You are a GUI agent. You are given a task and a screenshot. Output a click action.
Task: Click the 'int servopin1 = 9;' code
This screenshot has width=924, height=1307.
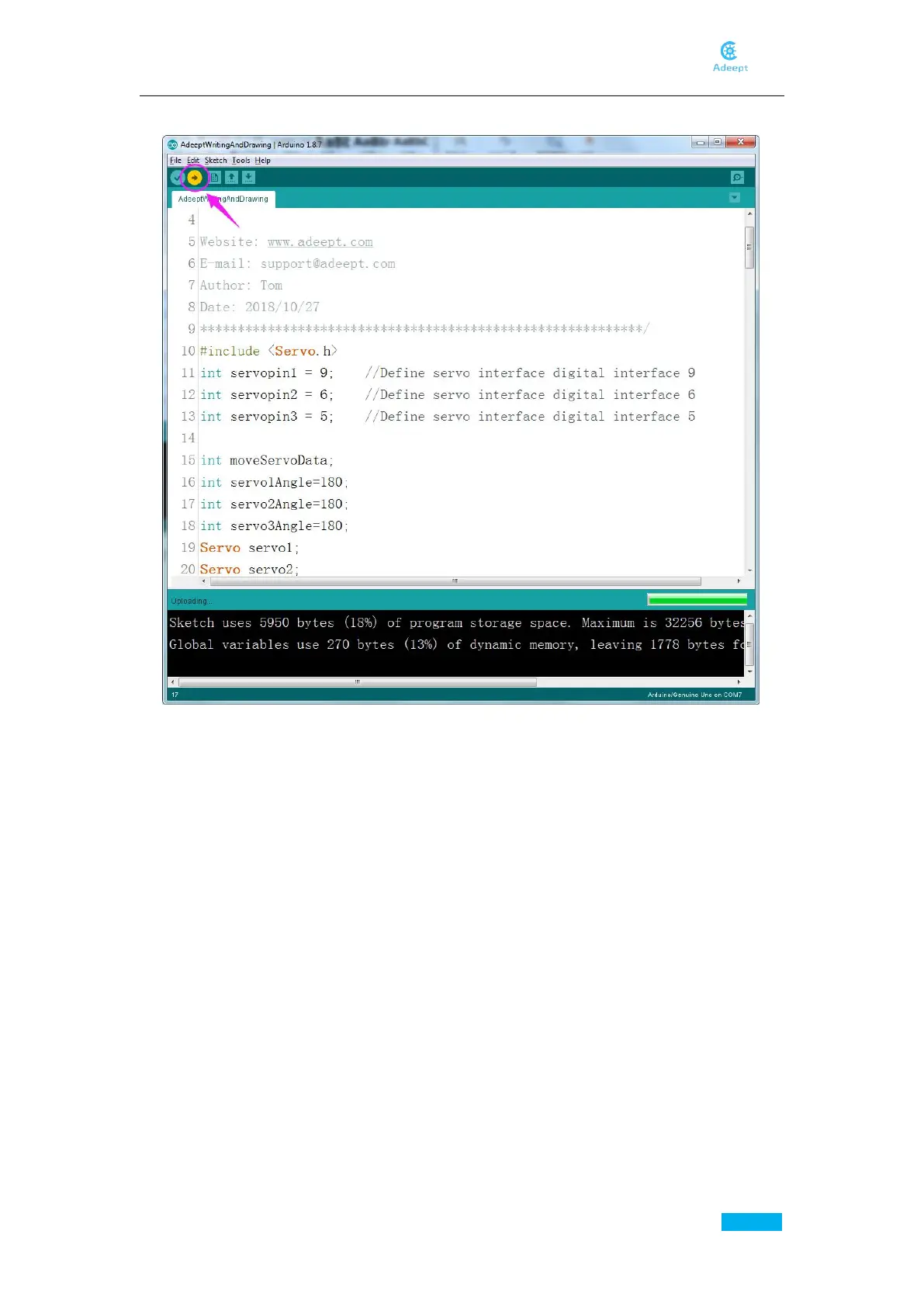tap(267, 373)
